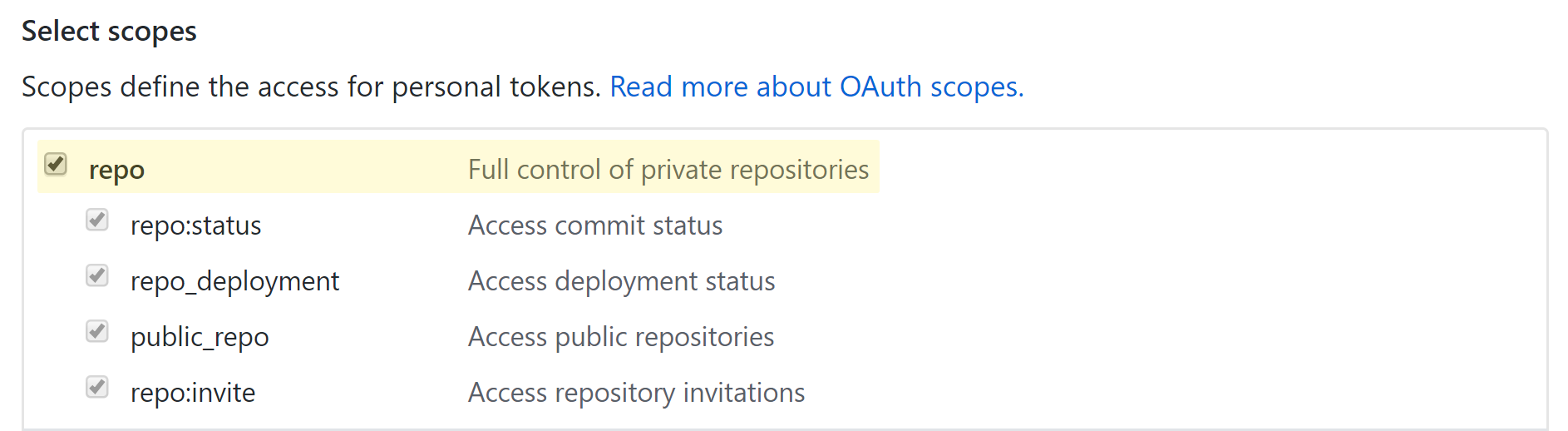The image size is (1568, 431).
Task: Click the Scopes define the access sentence
Action: 311,87
